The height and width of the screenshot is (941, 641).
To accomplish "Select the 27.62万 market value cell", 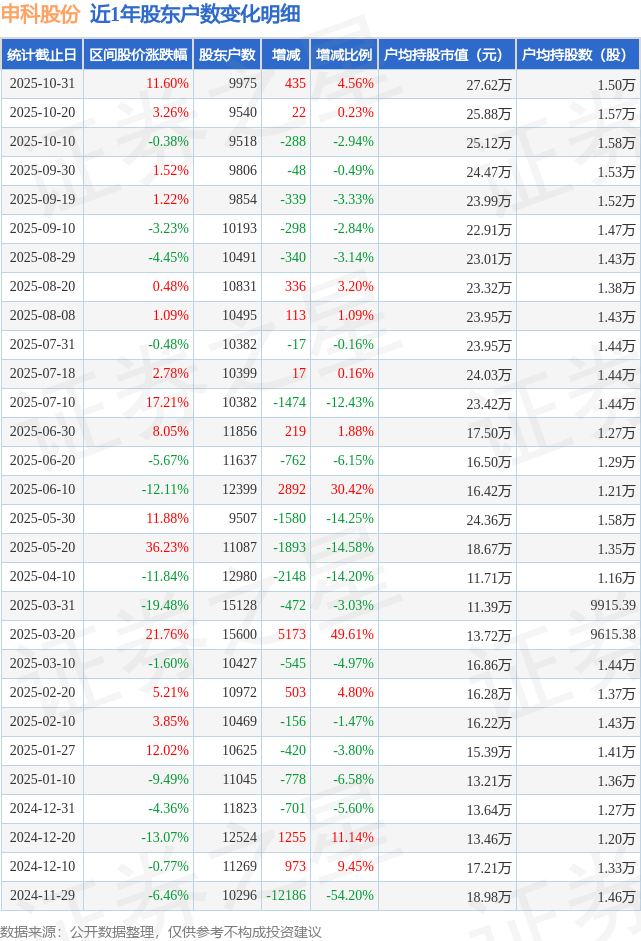I will [x=489, y=84].
